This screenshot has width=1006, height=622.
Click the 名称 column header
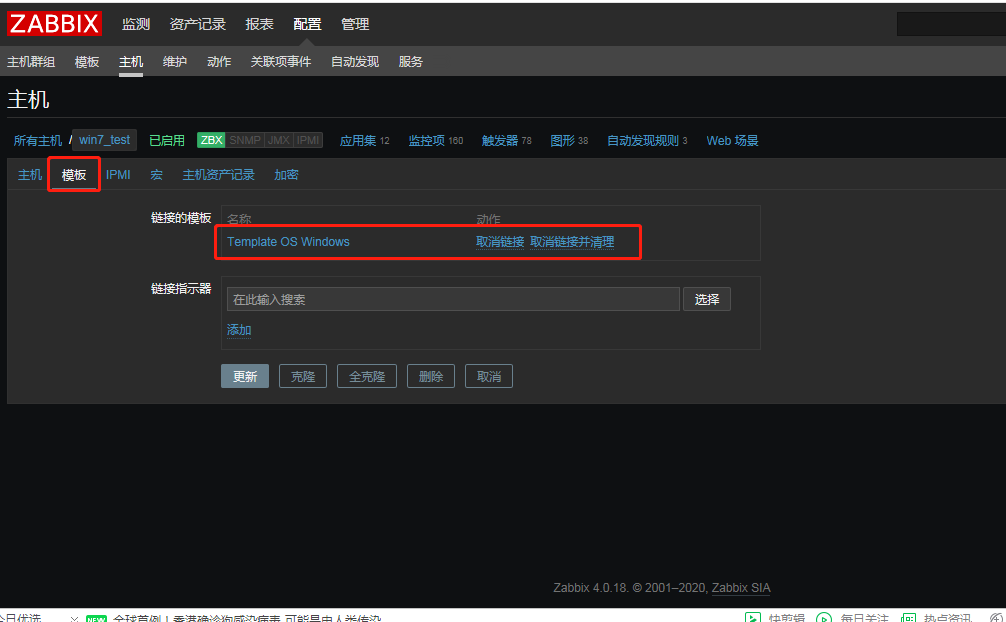click(239, 220)
